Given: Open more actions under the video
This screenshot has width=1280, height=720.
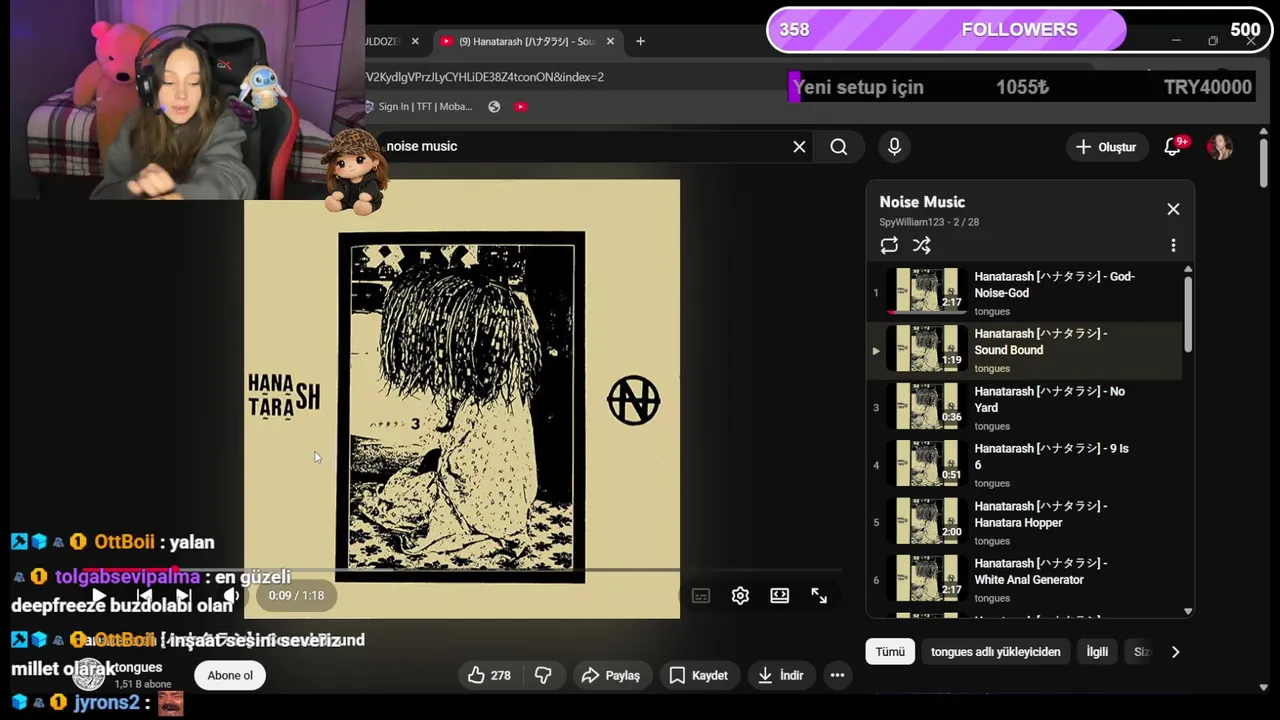Looking at the screenshot, I should click(x=837, y=675).
